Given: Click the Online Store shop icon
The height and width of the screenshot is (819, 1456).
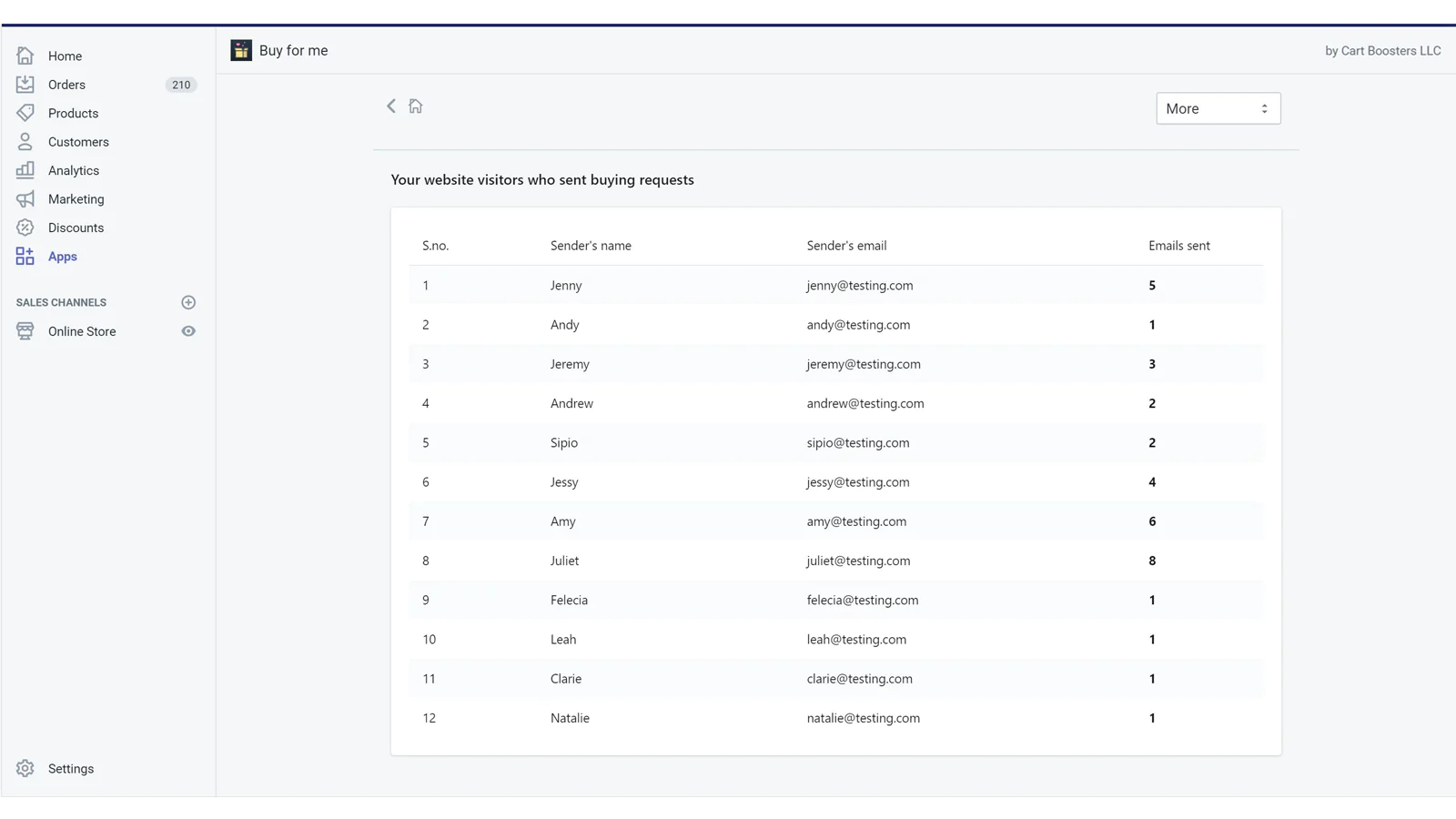Looking at the screenshot, I should pos(25,331).
